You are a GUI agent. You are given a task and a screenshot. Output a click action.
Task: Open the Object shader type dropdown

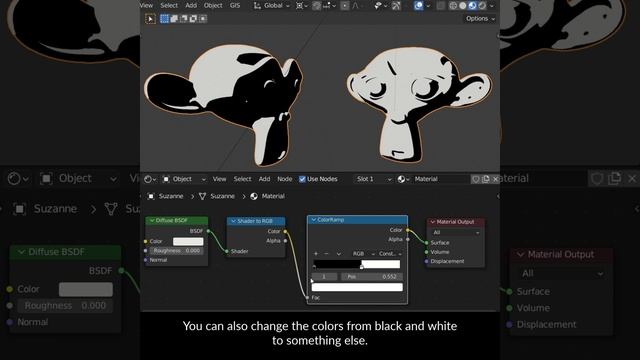pos(184,179)
